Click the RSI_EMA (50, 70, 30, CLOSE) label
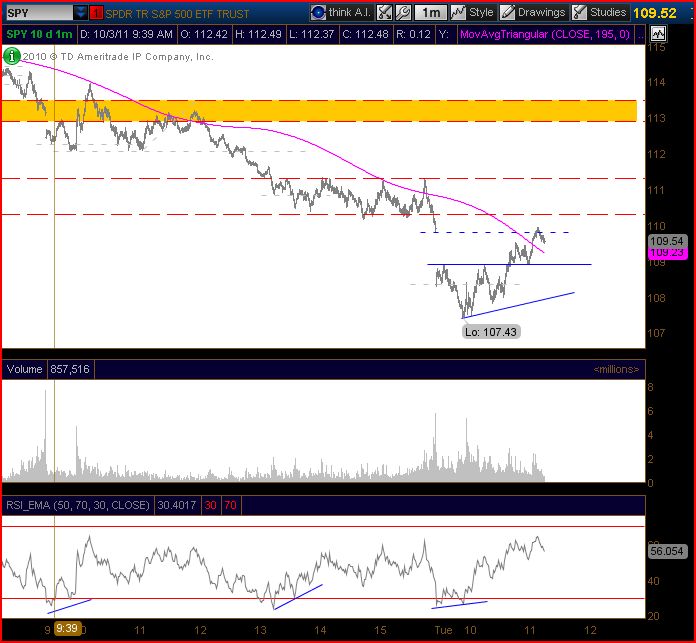696x643 pixels. click(x=78, y=505)
